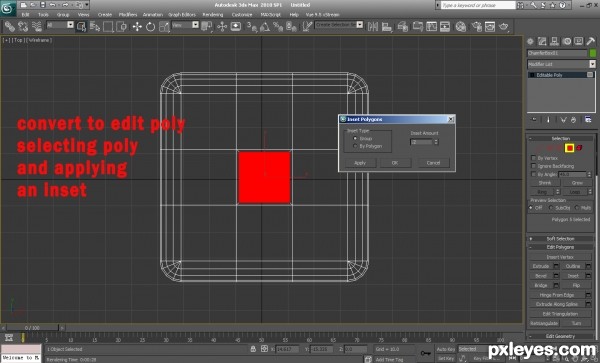
Task: Click OK in Inset Polygons dialog
Action: click(x=395, y=163)
